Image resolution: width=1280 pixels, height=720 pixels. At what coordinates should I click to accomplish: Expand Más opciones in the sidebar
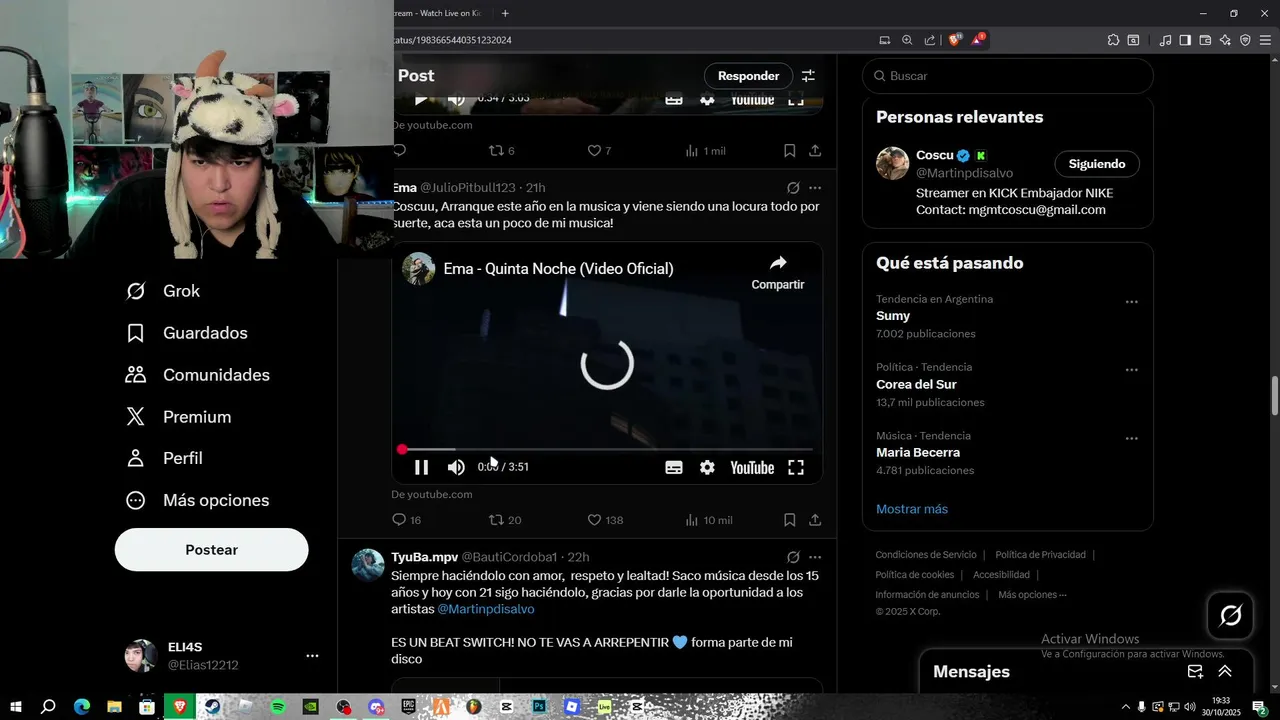coord(197,500)
